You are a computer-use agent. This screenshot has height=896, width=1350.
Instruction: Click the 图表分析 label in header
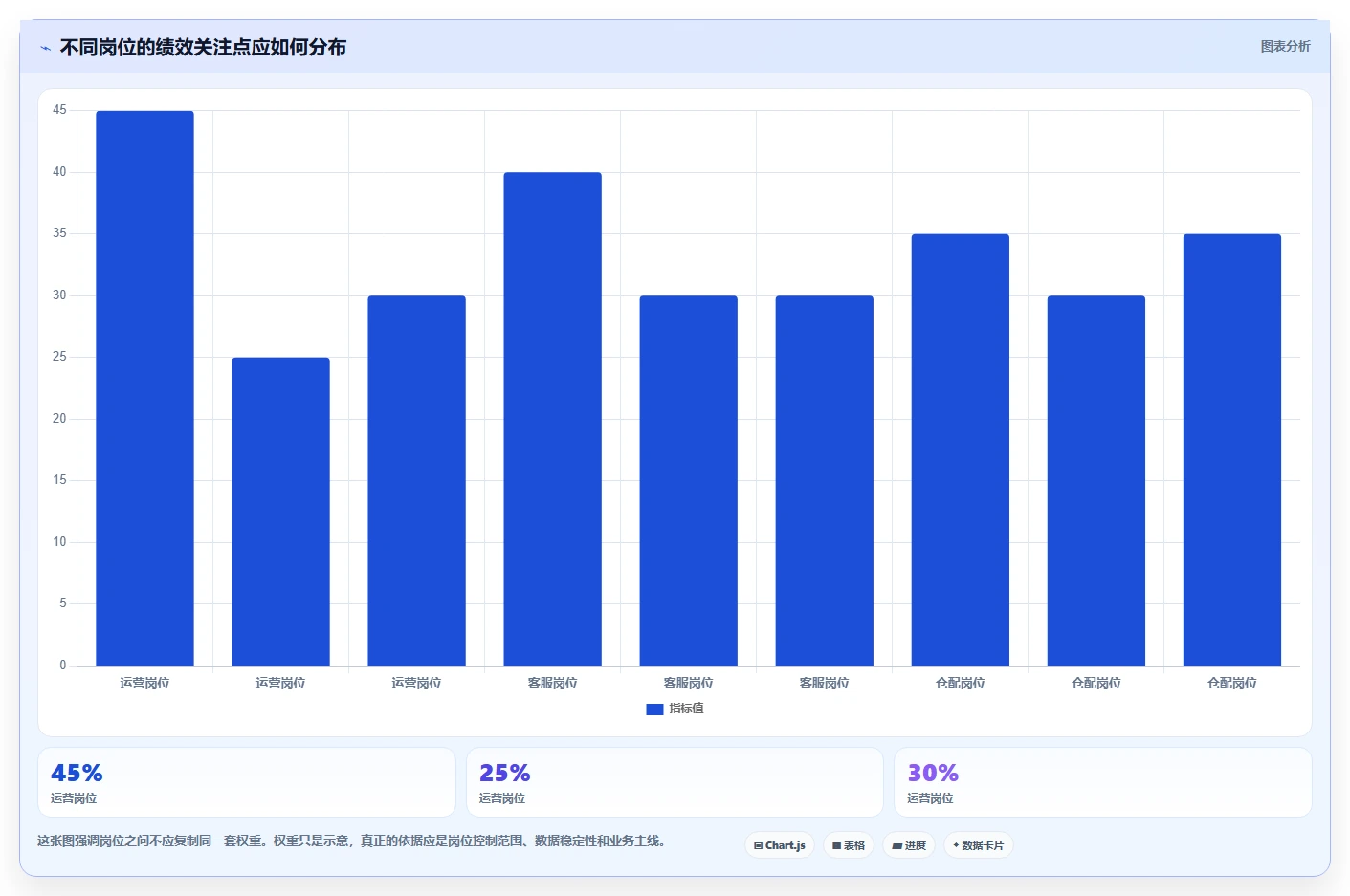click(1285, 46)
